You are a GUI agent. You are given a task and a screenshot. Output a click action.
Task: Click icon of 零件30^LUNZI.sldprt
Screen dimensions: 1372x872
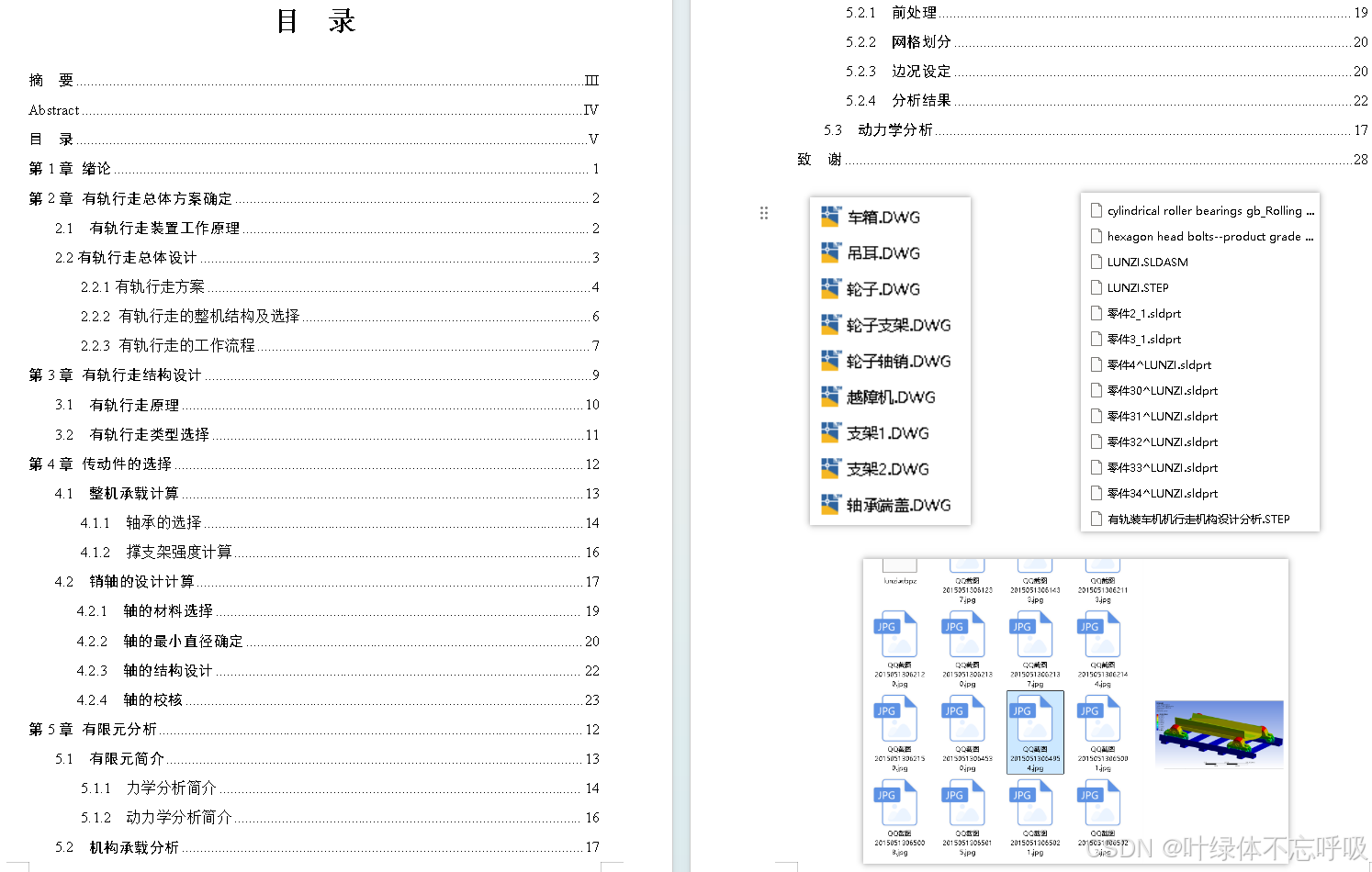[1096, 390]
